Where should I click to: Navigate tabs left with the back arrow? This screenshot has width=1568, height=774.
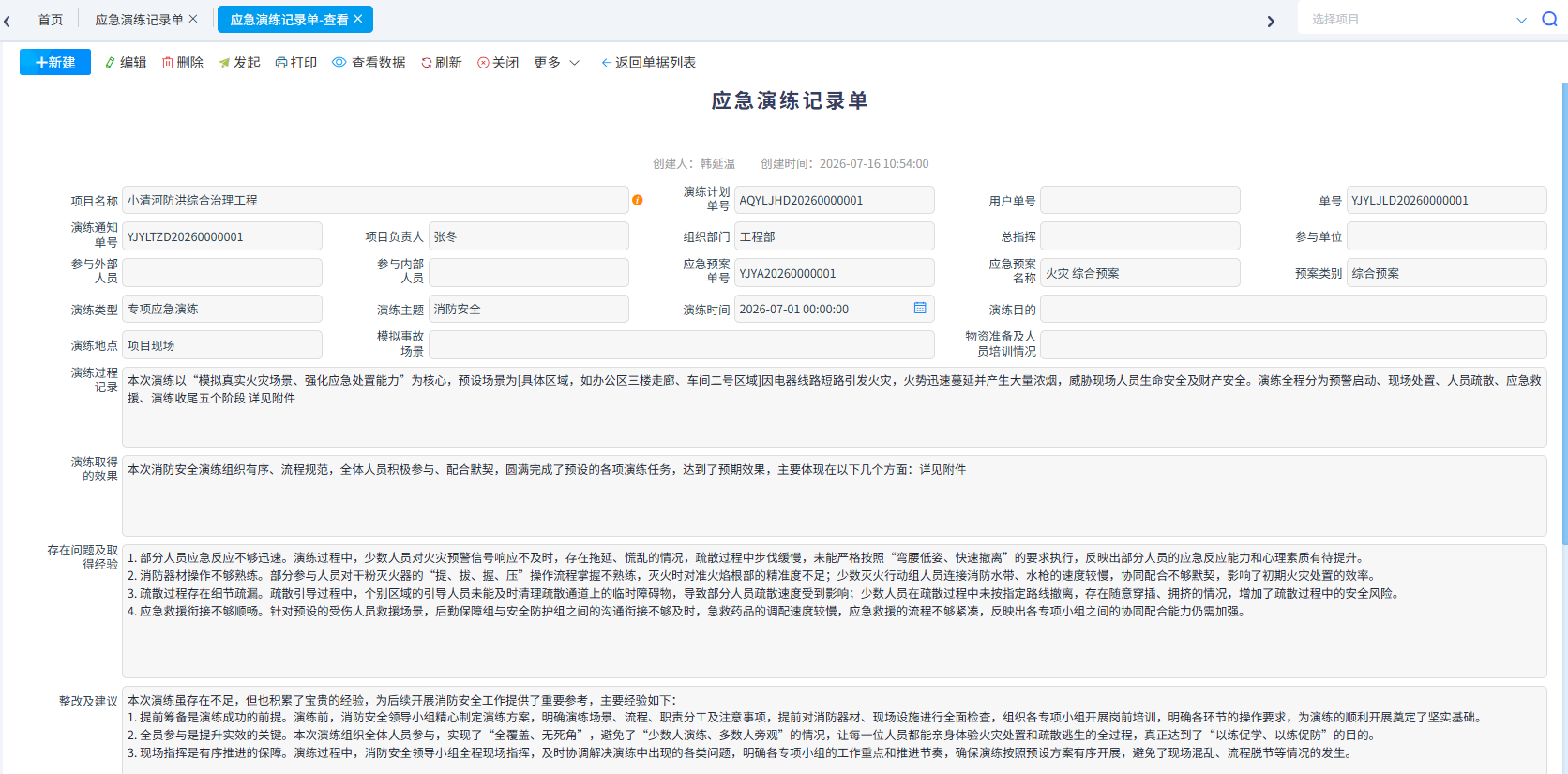[8, 21]
